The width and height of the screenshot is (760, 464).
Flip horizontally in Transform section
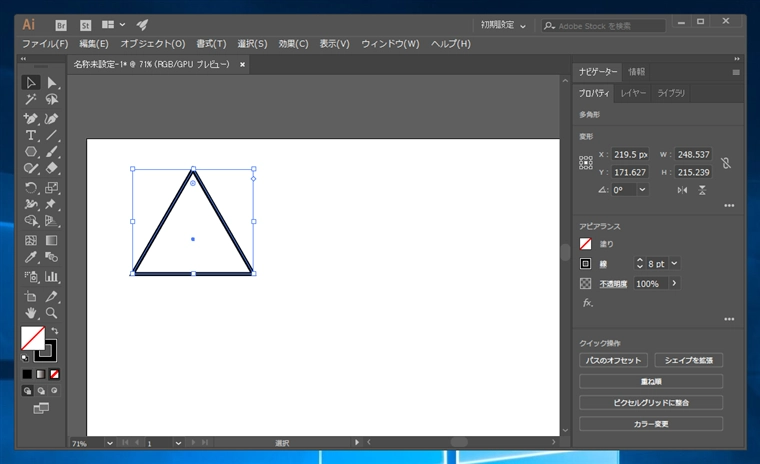(x=682, y=190)
